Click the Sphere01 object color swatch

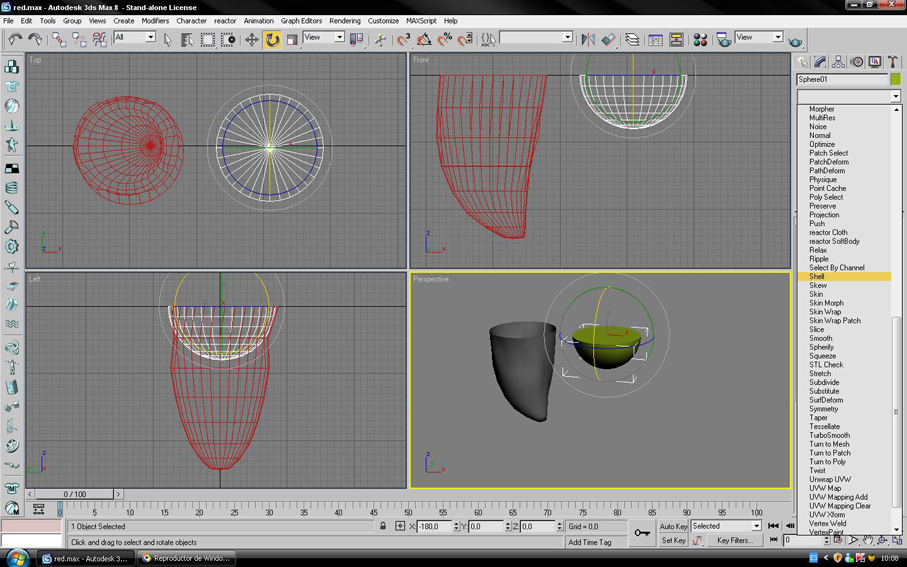895,79
